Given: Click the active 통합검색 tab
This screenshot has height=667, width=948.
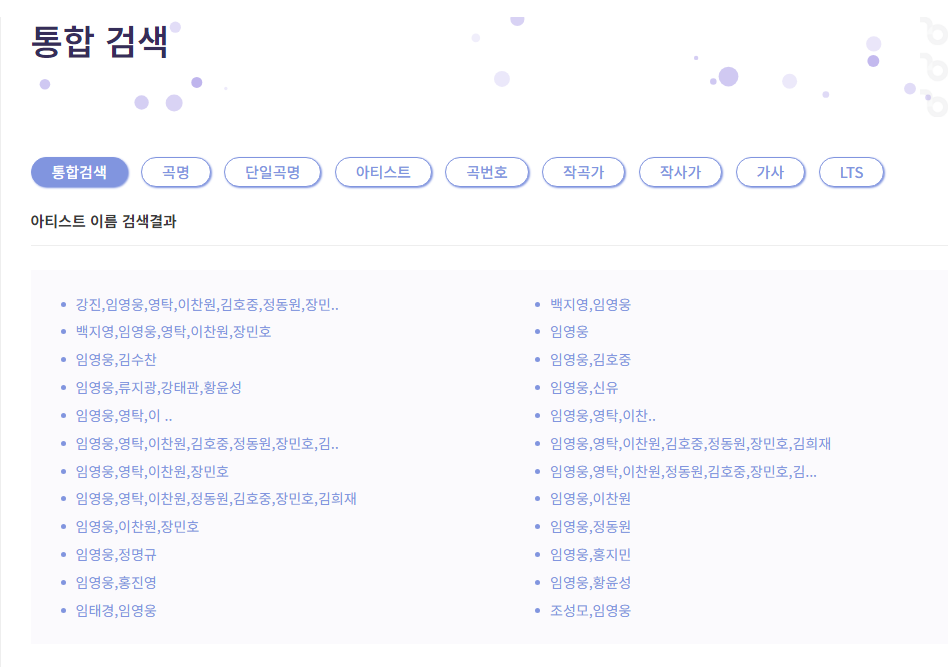Looking at the screenshot, I should (x=81, y=172).
